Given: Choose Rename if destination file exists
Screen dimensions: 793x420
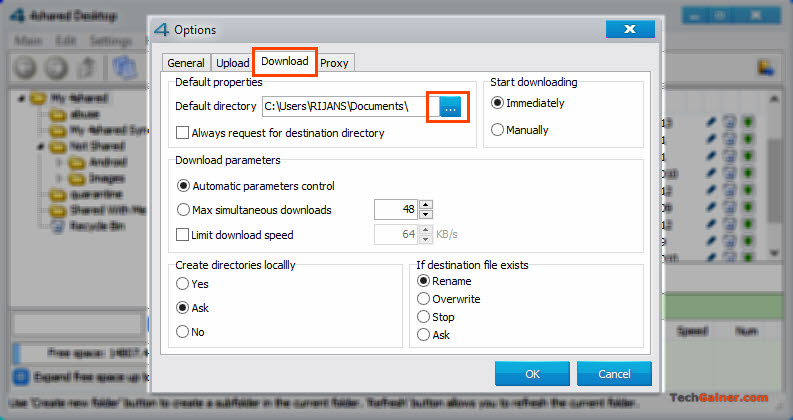Looking at the screenshot, I should coord(444,281).
